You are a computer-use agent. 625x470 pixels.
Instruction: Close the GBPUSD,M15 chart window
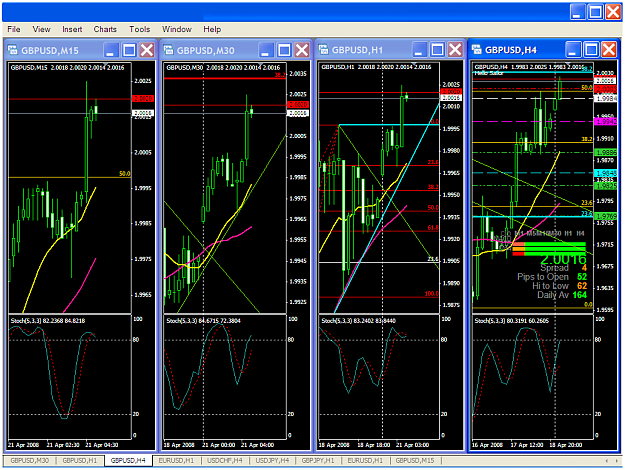point(147,50)
